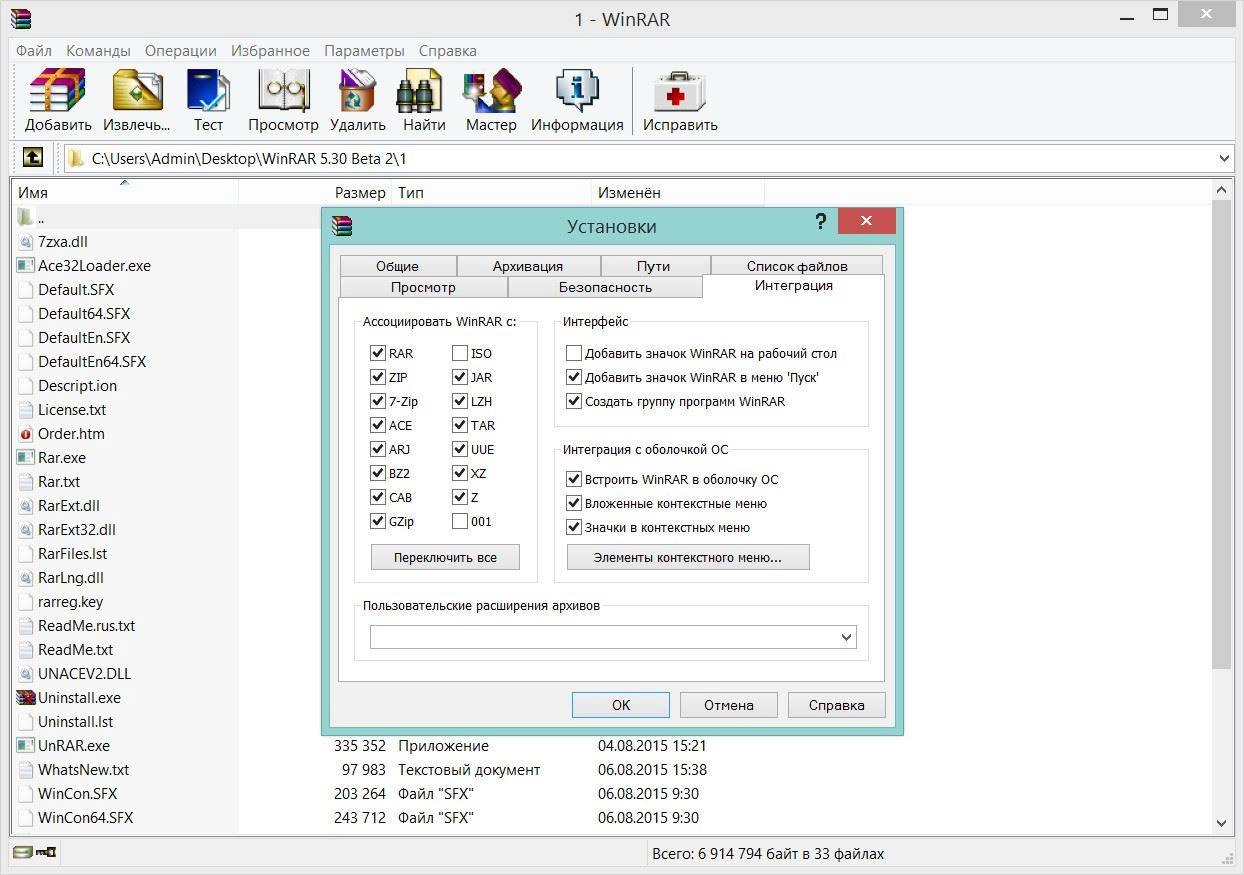
Task: Click the parent folder '..' icon
Action: click(x=26, y=217)
